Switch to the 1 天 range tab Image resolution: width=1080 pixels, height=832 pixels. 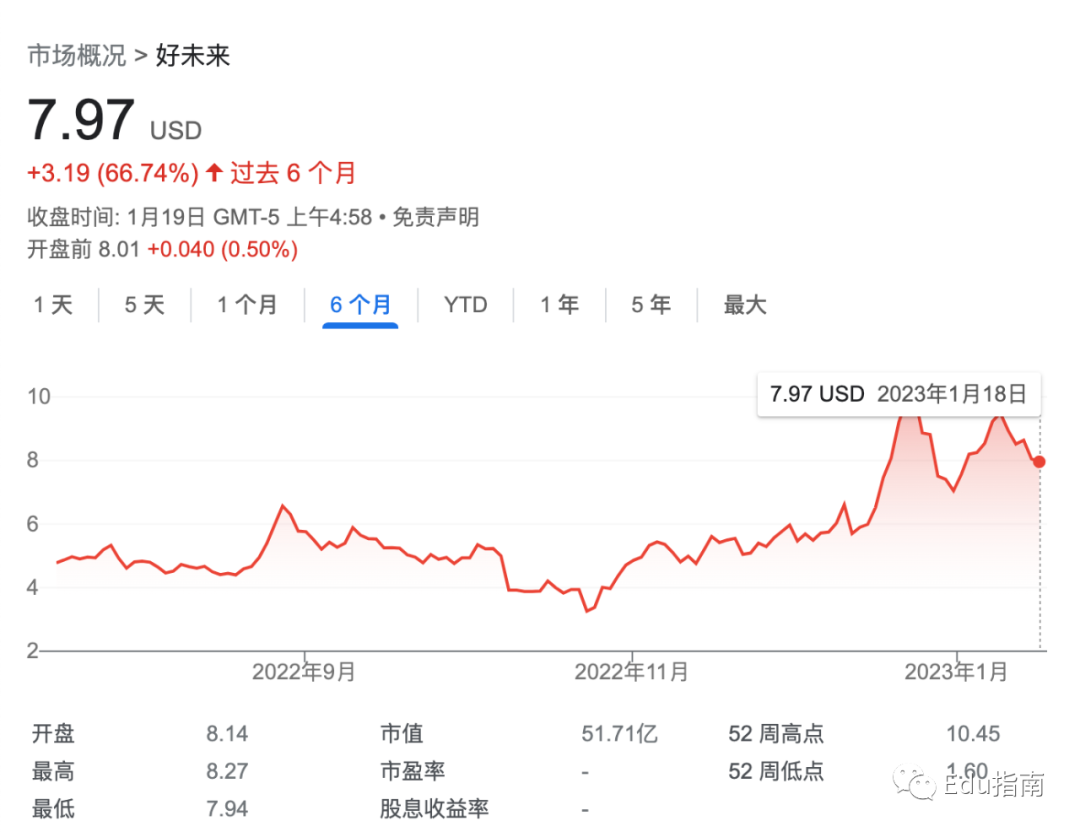(53, 305)
